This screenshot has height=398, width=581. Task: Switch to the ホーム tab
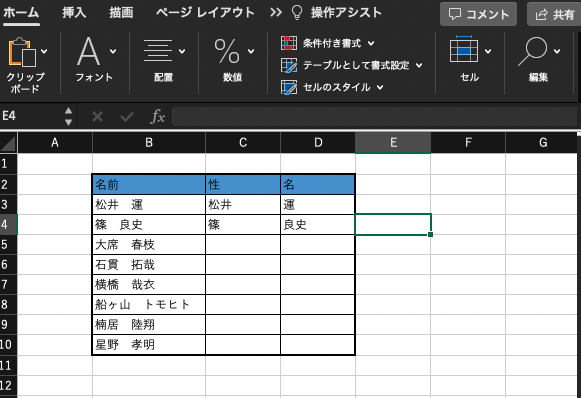pos(21,13)
